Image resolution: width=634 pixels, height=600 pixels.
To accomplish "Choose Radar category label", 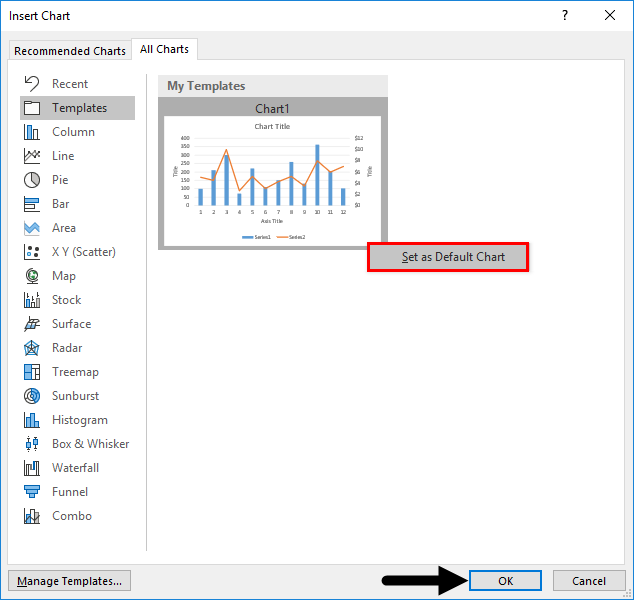I will pos(67,348).
